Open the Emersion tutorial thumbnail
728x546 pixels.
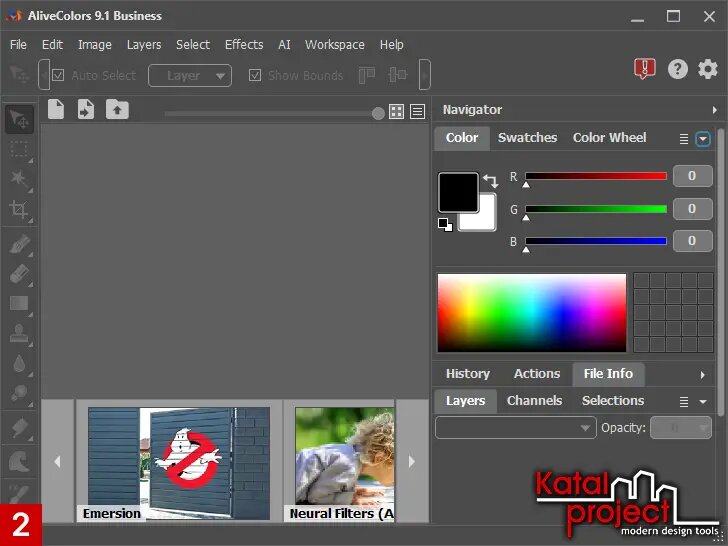coord(179,464)
